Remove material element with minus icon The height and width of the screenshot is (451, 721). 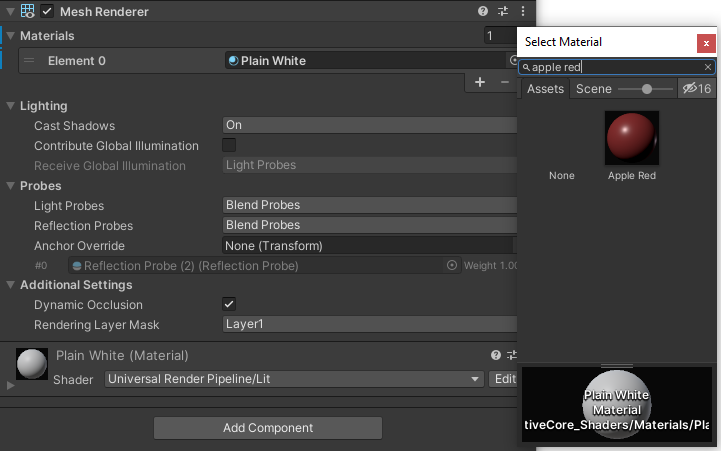click(x=504, y=82)
